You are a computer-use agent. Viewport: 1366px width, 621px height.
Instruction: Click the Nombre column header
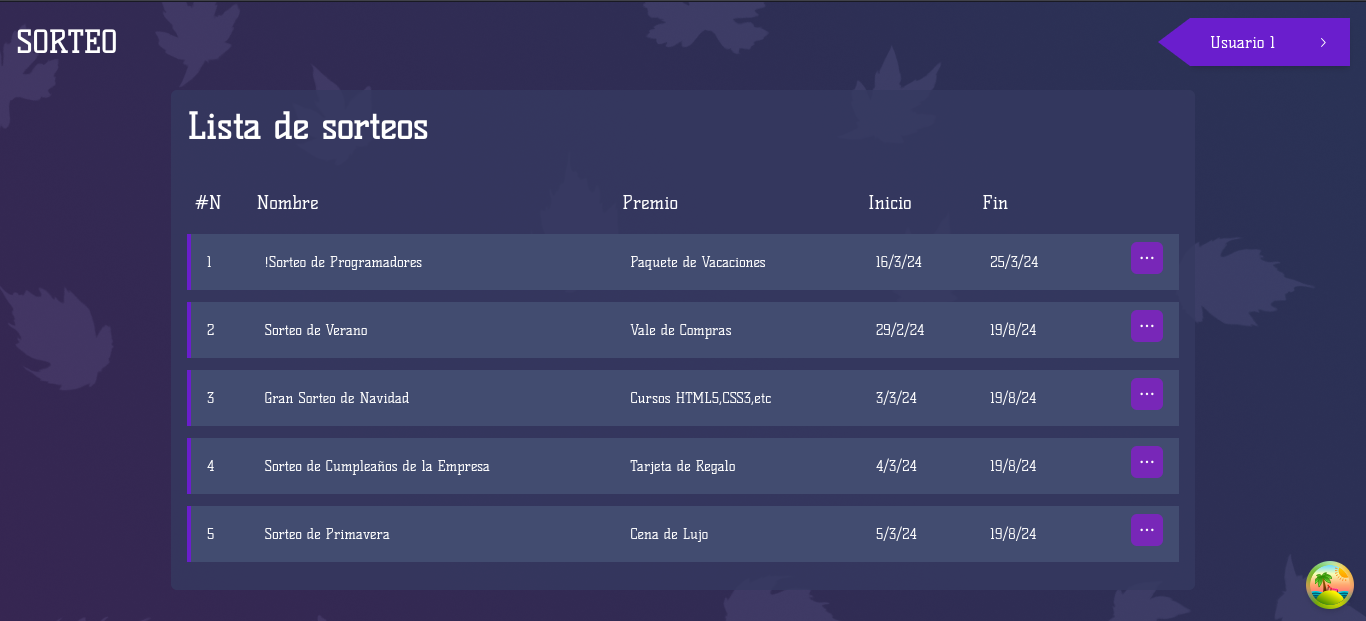tap(288, 203)
